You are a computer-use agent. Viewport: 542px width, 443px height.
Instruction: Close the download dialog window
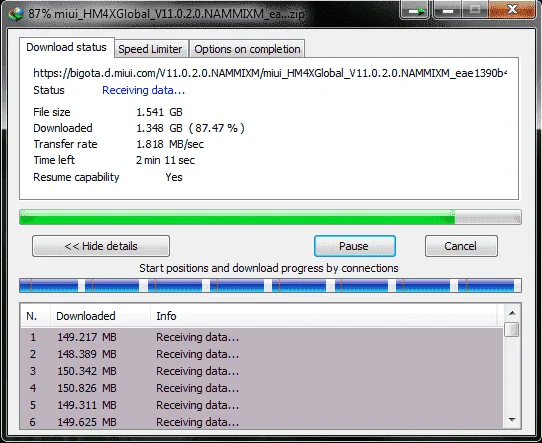tap(513, 9)
